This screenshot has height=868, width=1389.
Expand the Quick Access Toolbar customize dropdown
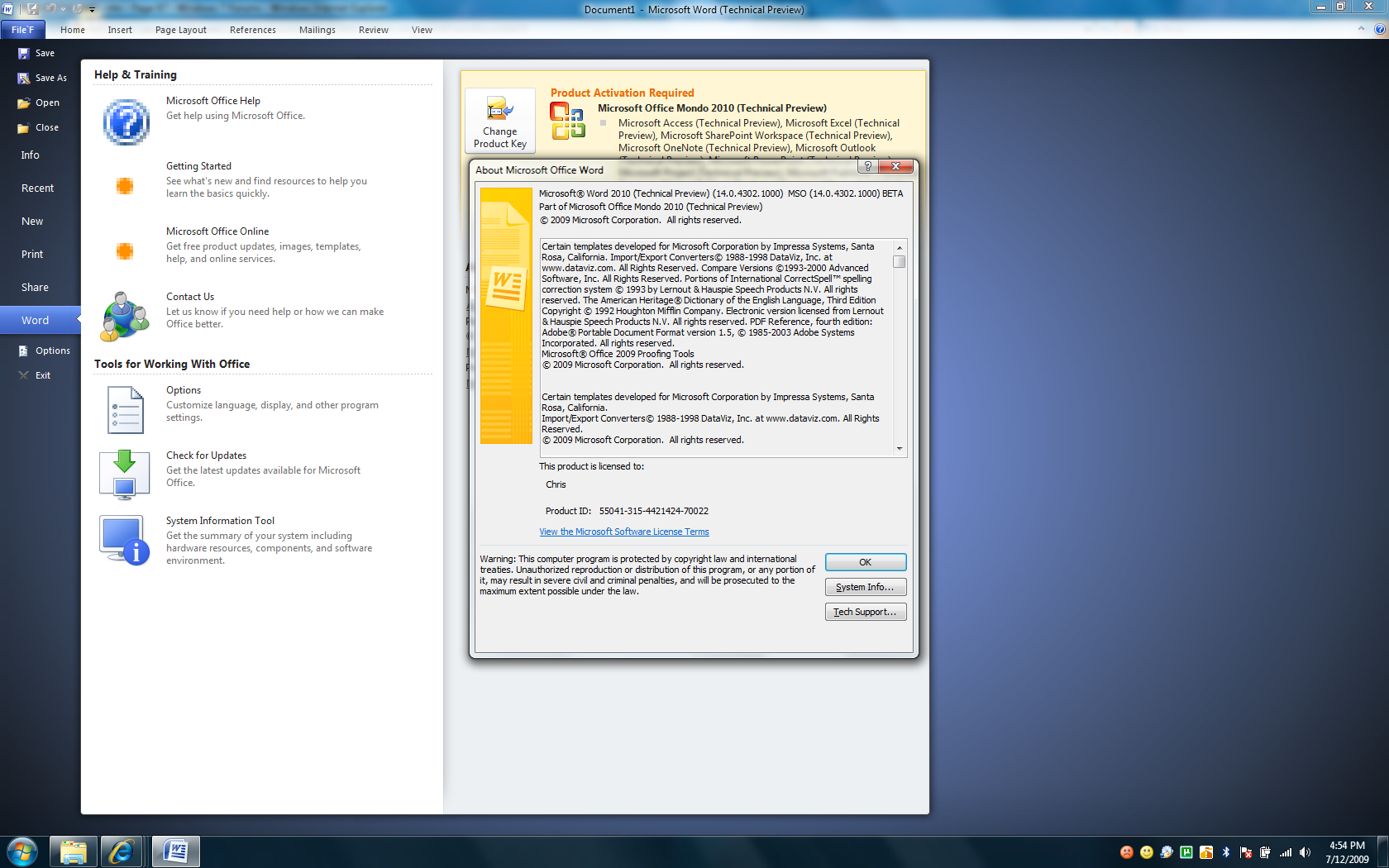pyautogui.click(x=93, y=10)
